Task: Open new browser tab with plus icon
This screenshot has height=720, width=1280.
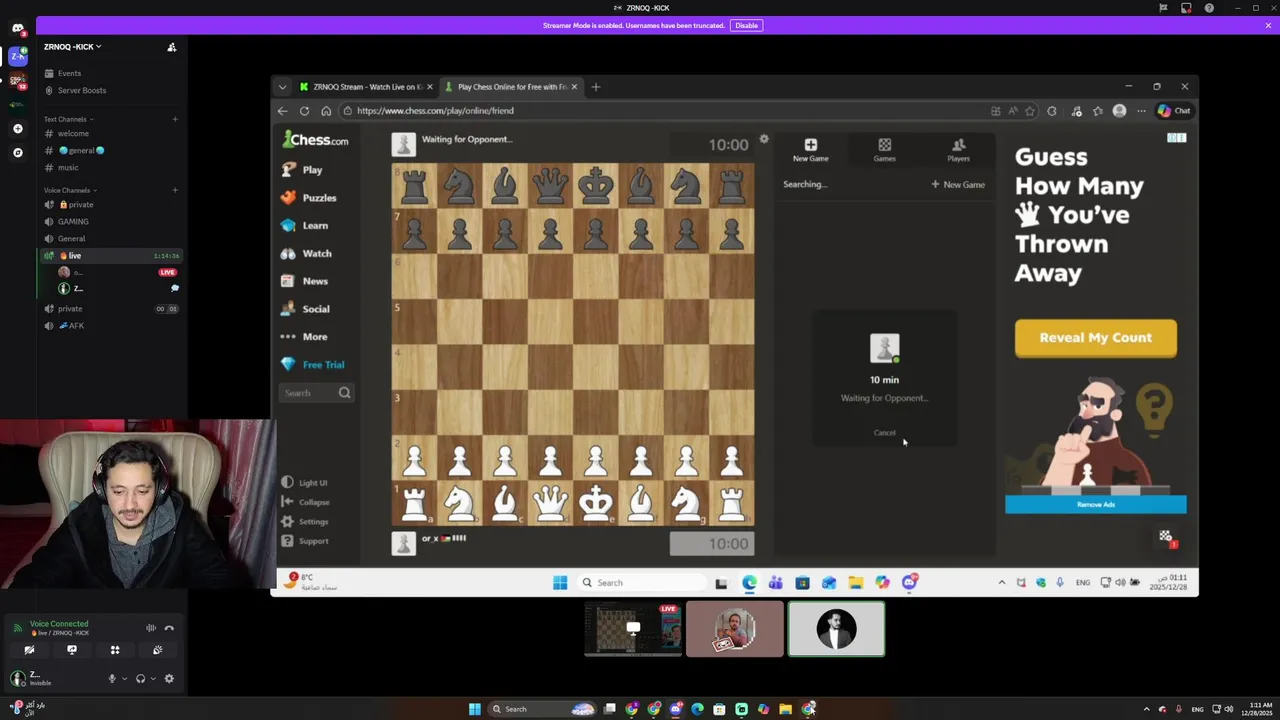Action: pyautogui.click(x=595, y=87)
